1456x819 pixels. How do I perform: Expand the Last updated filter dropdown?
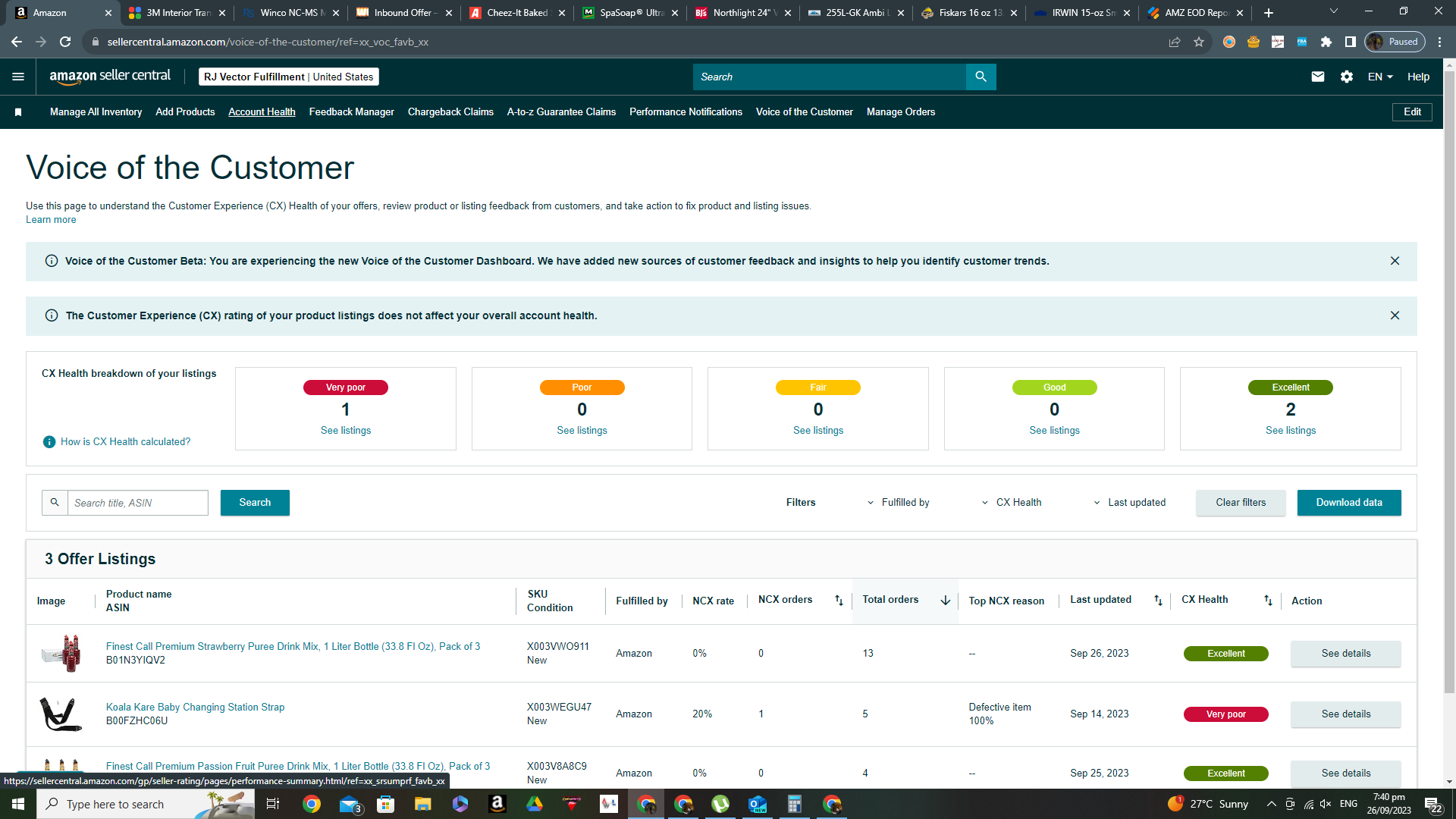click(x=1130, y=503)
